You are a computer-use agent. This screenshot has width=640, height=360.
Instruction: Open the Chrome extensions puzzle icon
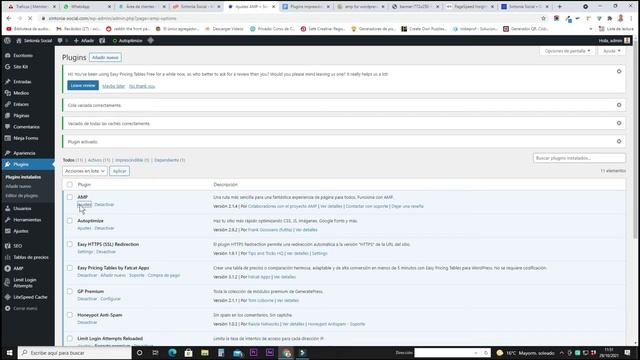tap(609, 18)
